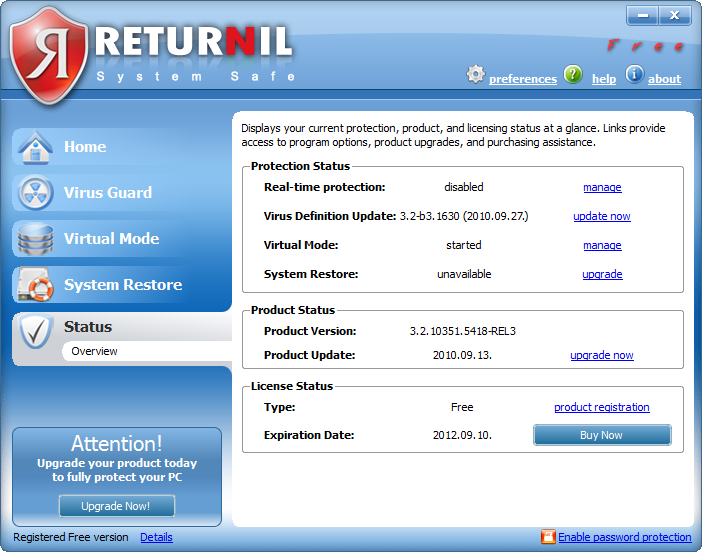The width and height of the screenshot is (702, 552).
Task: Click the Returnil red shield logo
Action: 48,56
